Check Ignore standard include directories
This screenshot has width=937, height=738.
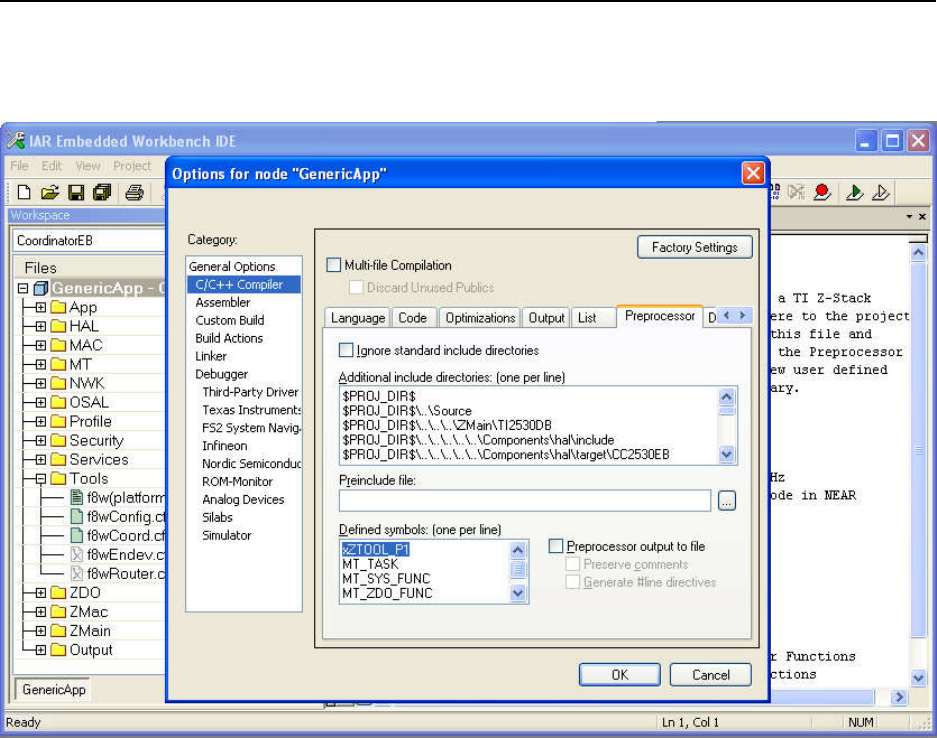click(346, 350)
